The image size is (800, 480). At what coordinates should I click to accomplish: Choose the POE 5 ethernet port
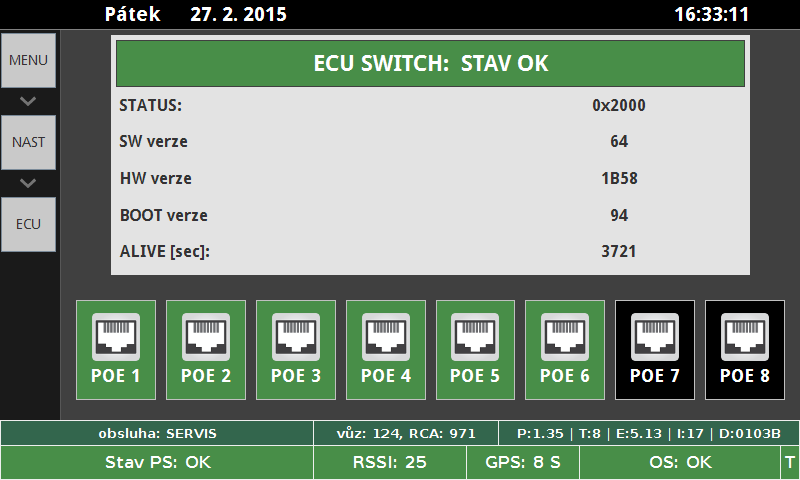[x=475, y=350]
